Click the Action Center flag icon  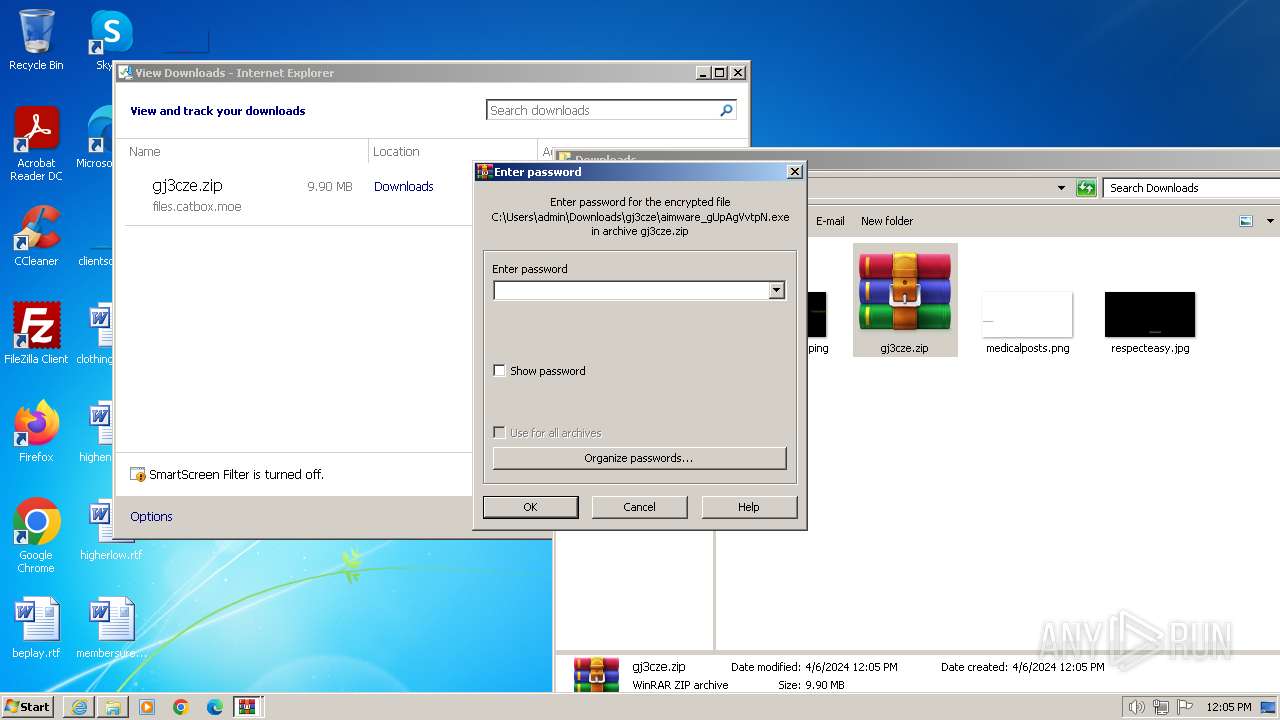click(1185, 707)
